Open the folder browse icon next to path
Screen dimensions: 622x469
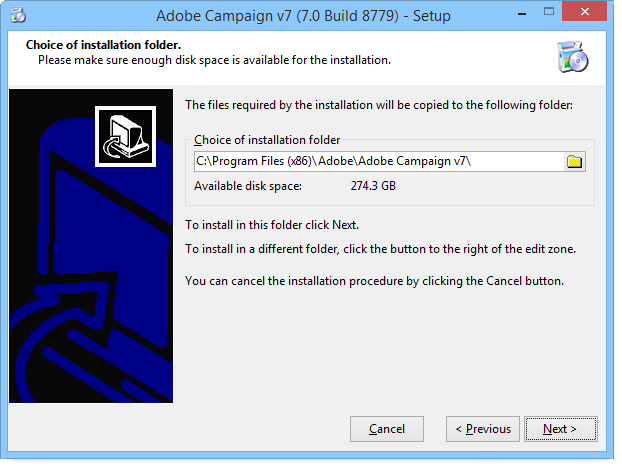574,162
